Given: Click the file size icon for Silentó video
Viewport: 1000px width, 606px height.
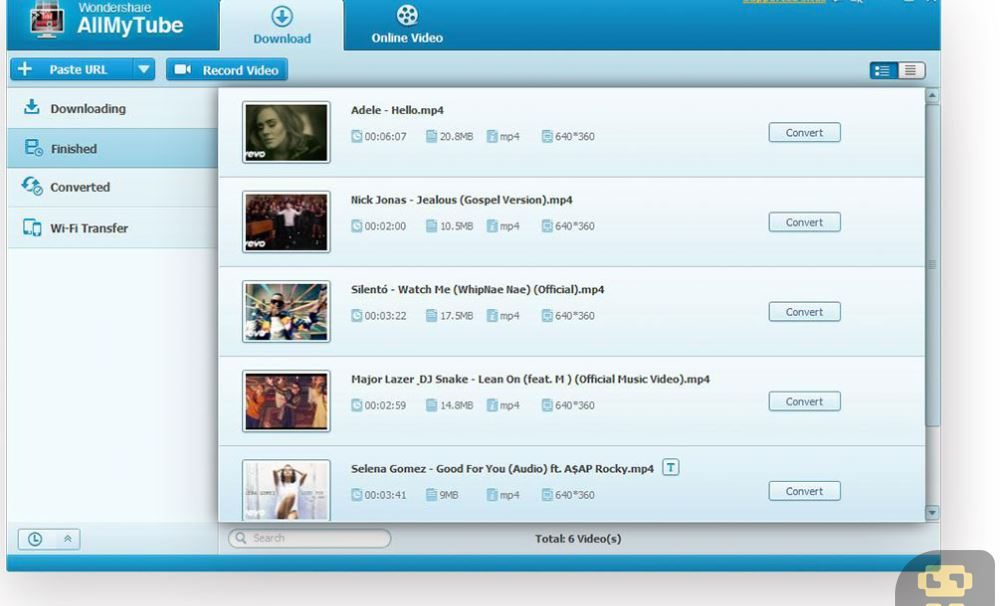Looking at the screenshot, I should (432, 315).
